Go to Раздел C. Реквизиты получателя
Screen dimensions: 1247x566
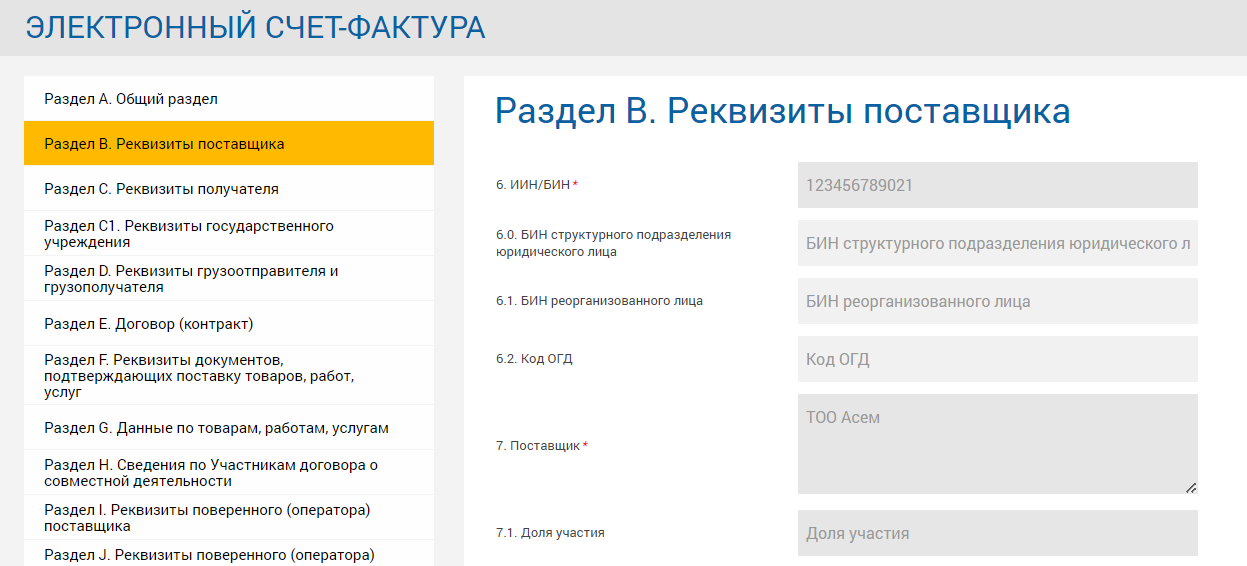coord(229,189)
